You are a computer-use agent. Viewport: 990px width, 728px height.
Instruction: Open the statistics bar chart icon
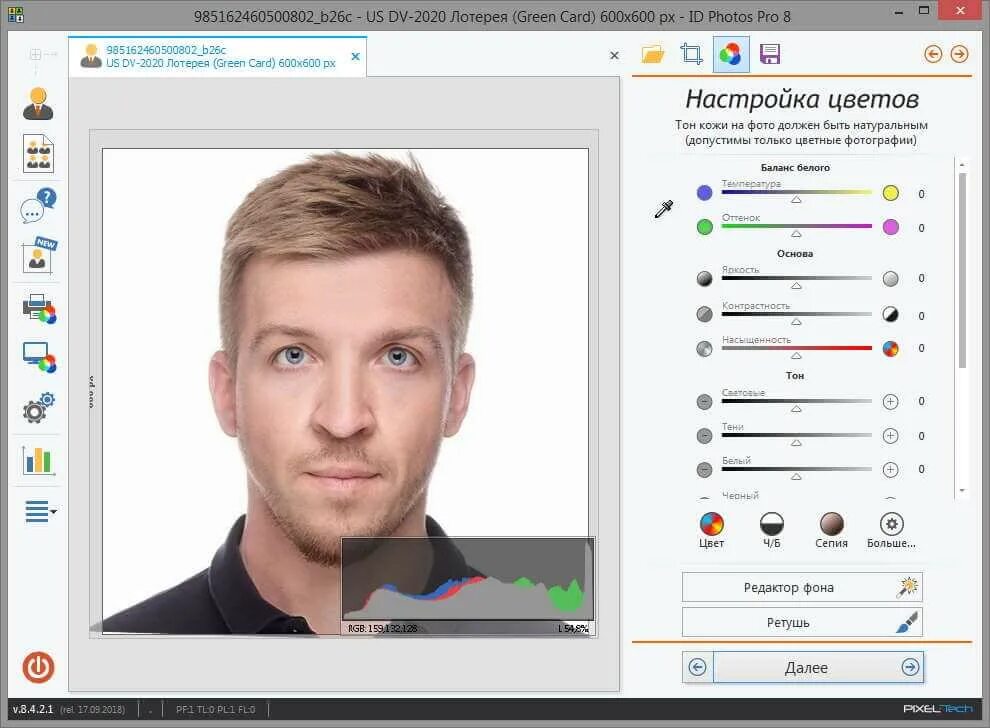(x=38, y=460)
